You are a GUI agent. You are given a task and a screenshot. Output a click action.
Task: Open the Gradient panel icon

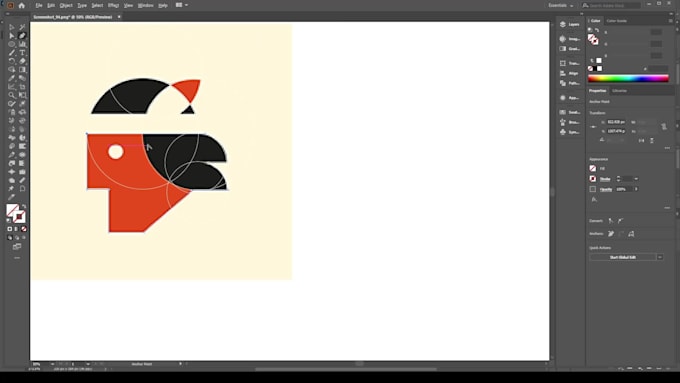click(x=563, y=49)
